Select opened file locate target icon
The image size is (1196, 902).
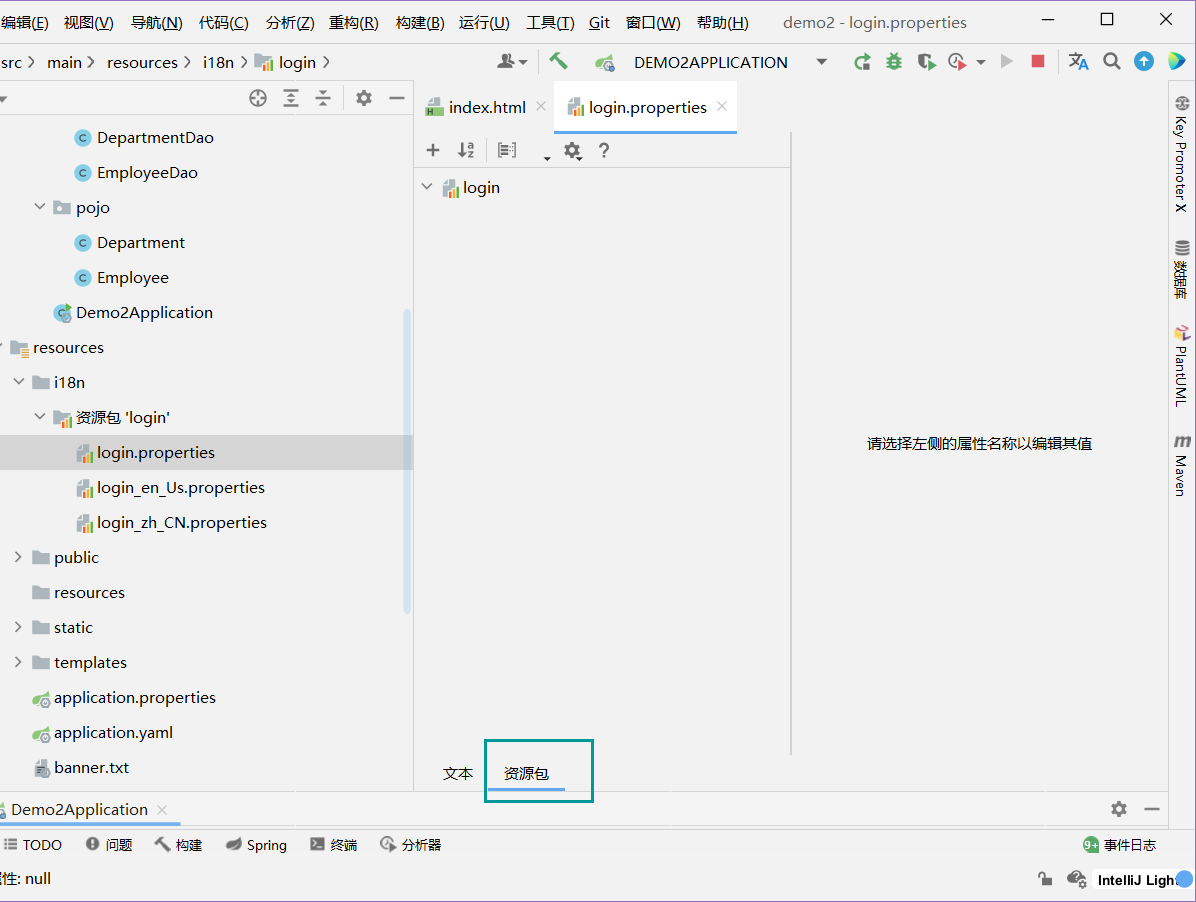click(258, 98)
